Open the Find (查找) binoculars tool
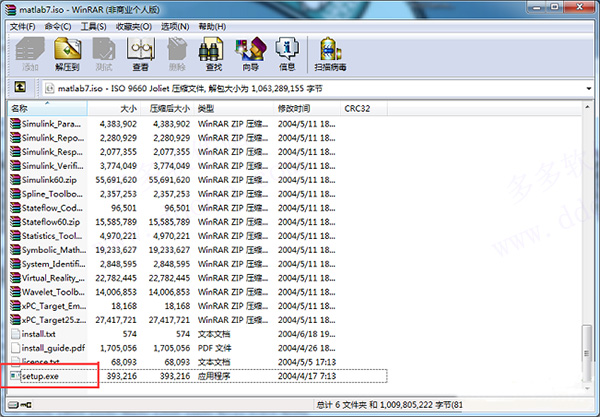Image resolution: width=600 pixels, height=417 pixels. click(211, 54)
